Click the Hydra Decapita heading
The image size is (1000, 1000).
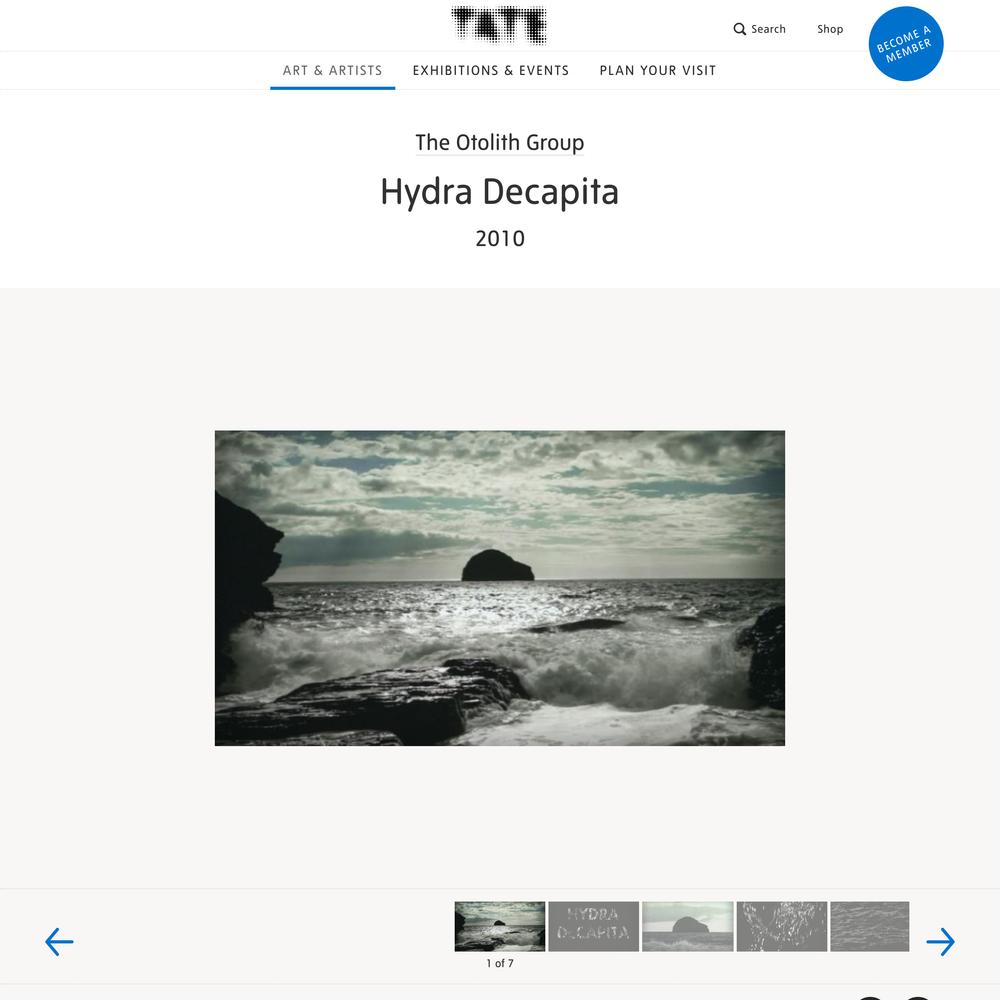click(x=499, y=192)
